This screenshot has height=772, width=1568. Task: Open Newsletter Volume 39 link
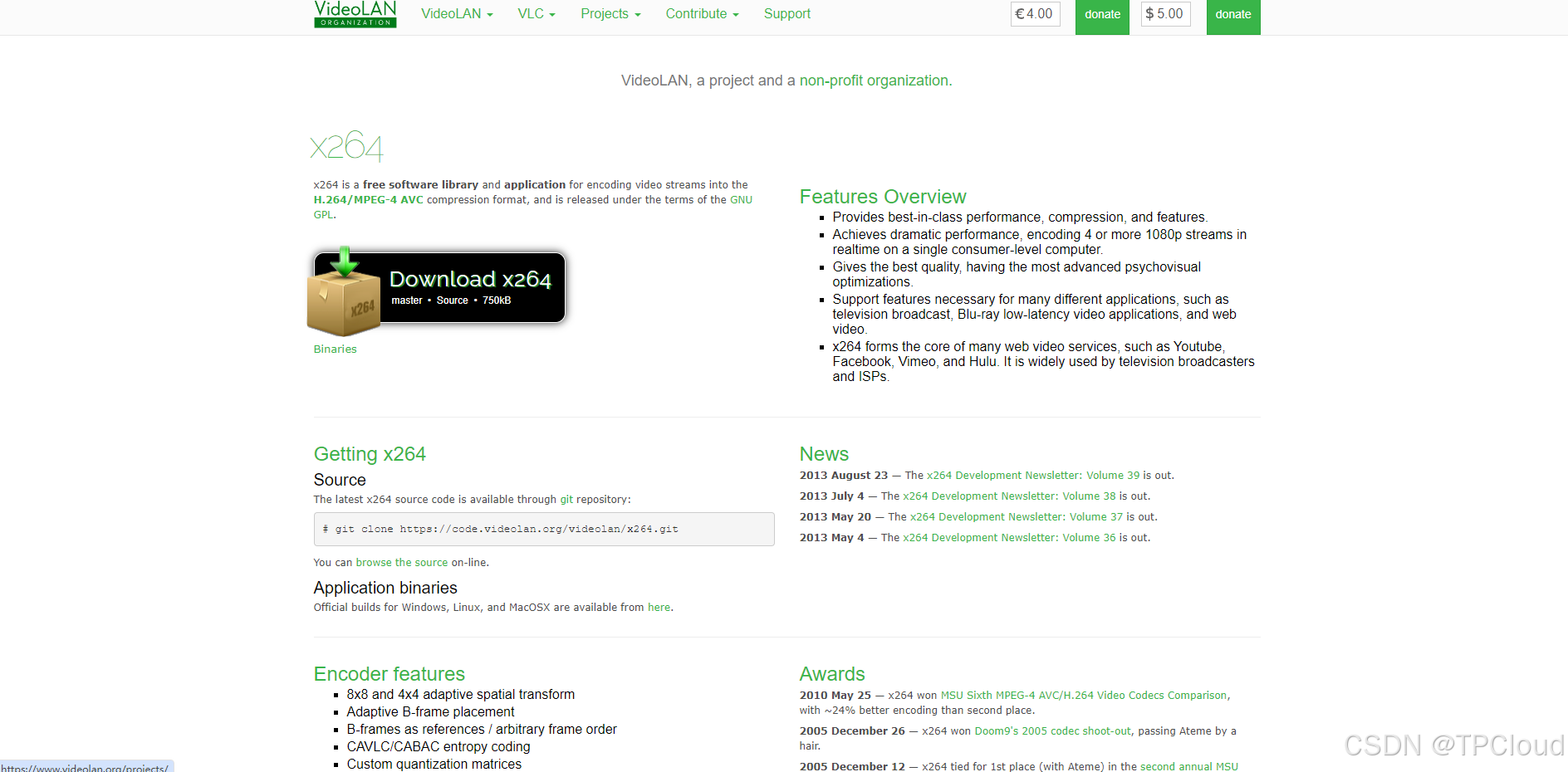[x=1033, y=476]
